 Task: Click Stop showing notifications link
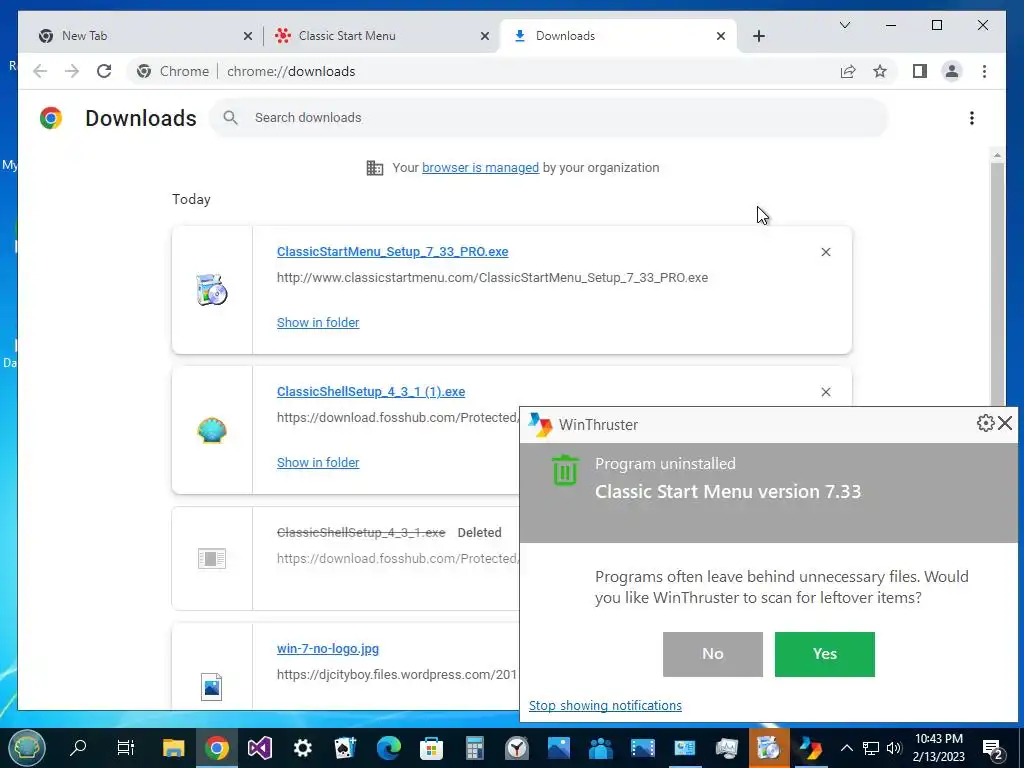coord(605,705)
